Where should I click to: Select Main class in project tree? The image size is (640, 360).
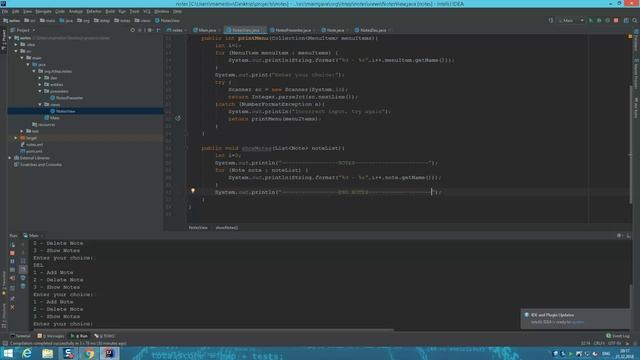(x=52, y=118)
